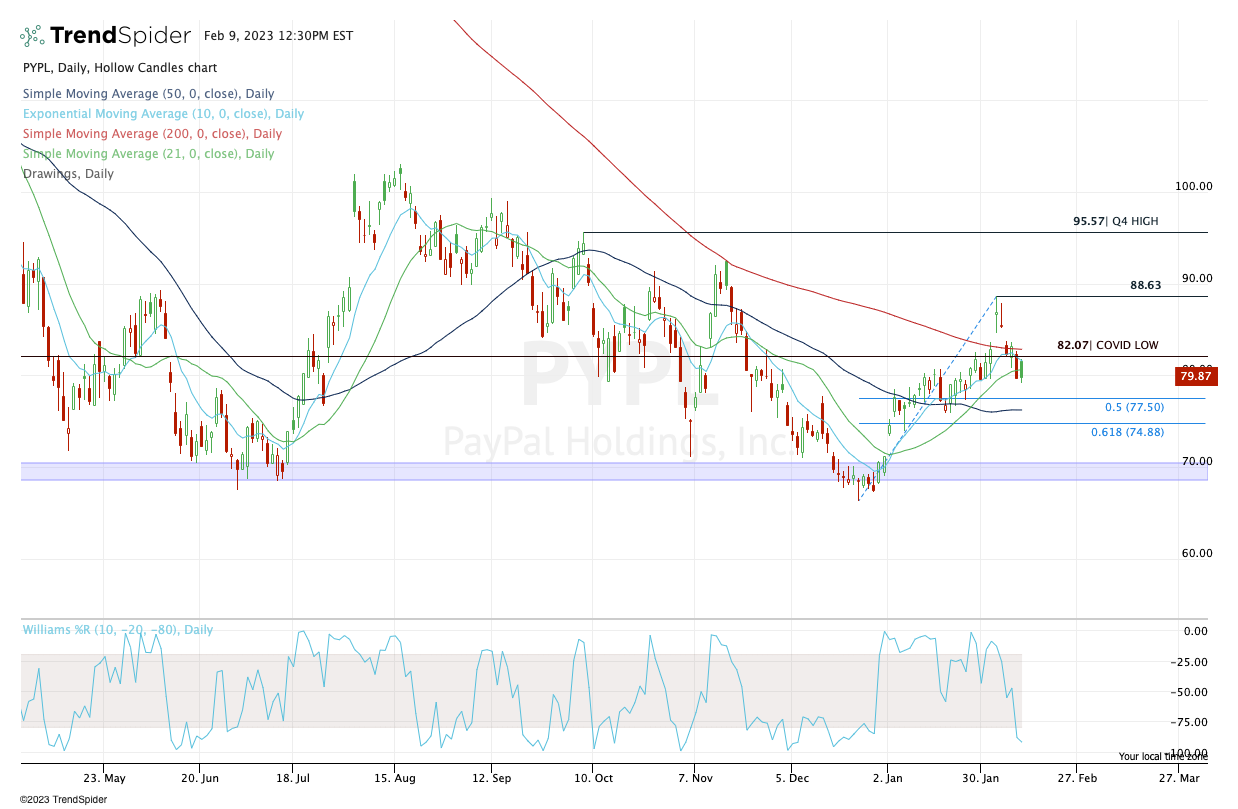Click the Williams %R indicator label
1238x809 pixels.
click(x=117, y=630)
